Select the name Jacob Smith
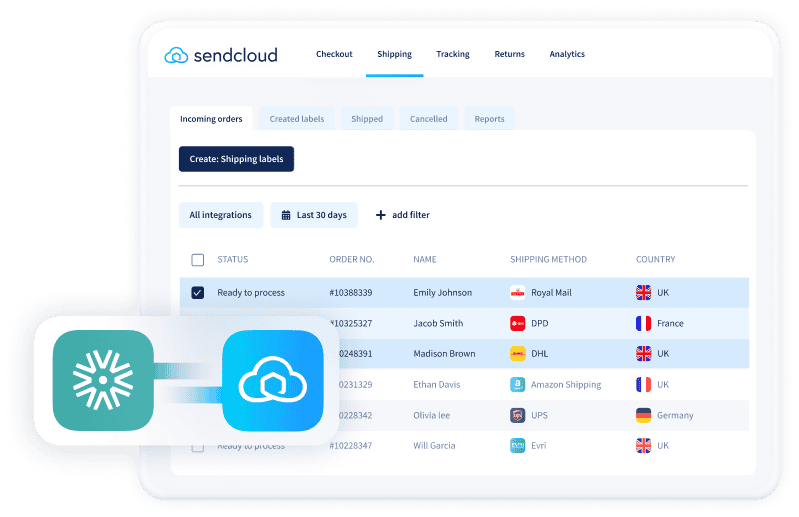 coord(438,323)
